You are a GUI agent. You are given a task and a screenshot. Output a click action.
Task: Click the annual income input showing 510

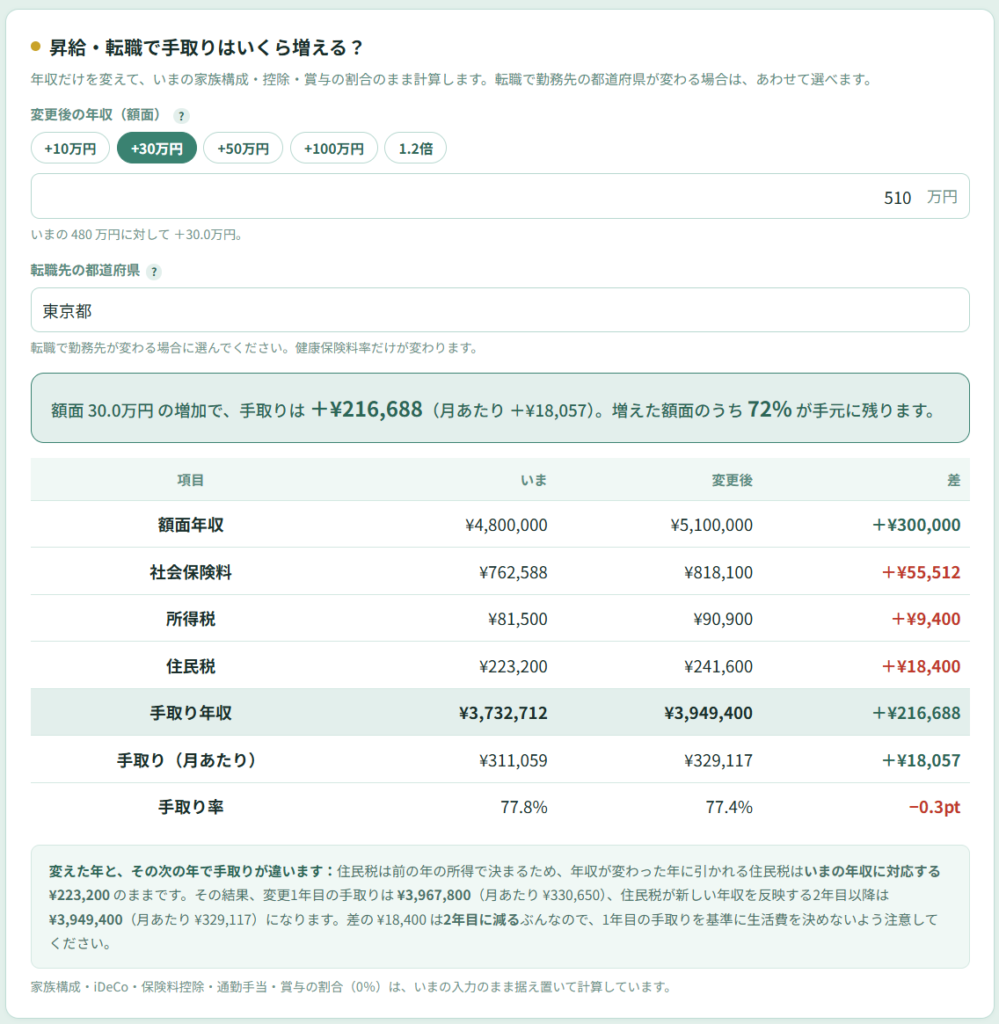pos(500,197)
